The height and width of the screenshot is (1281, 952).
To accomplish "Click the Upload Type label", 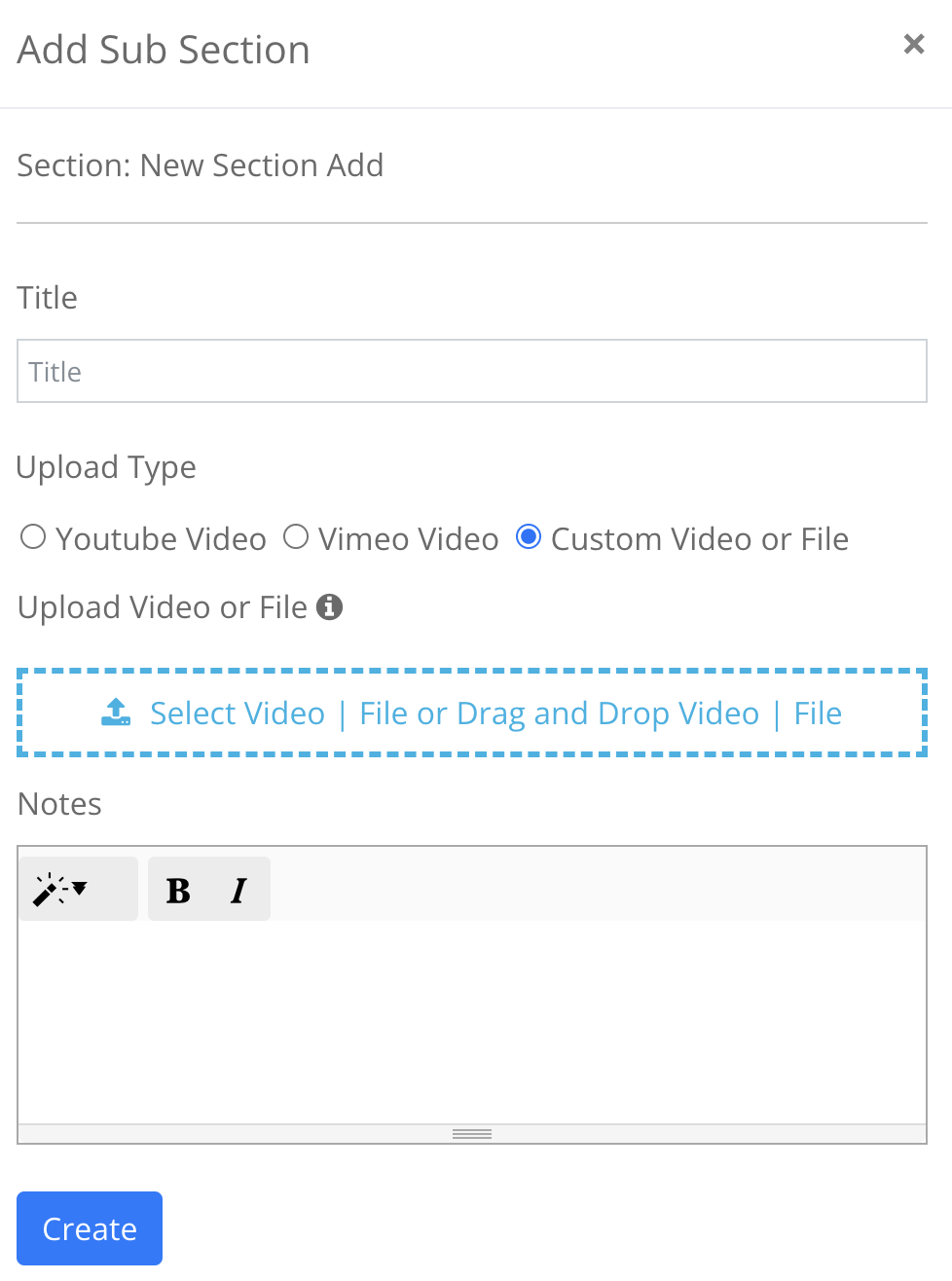I will tap(106, 468).
